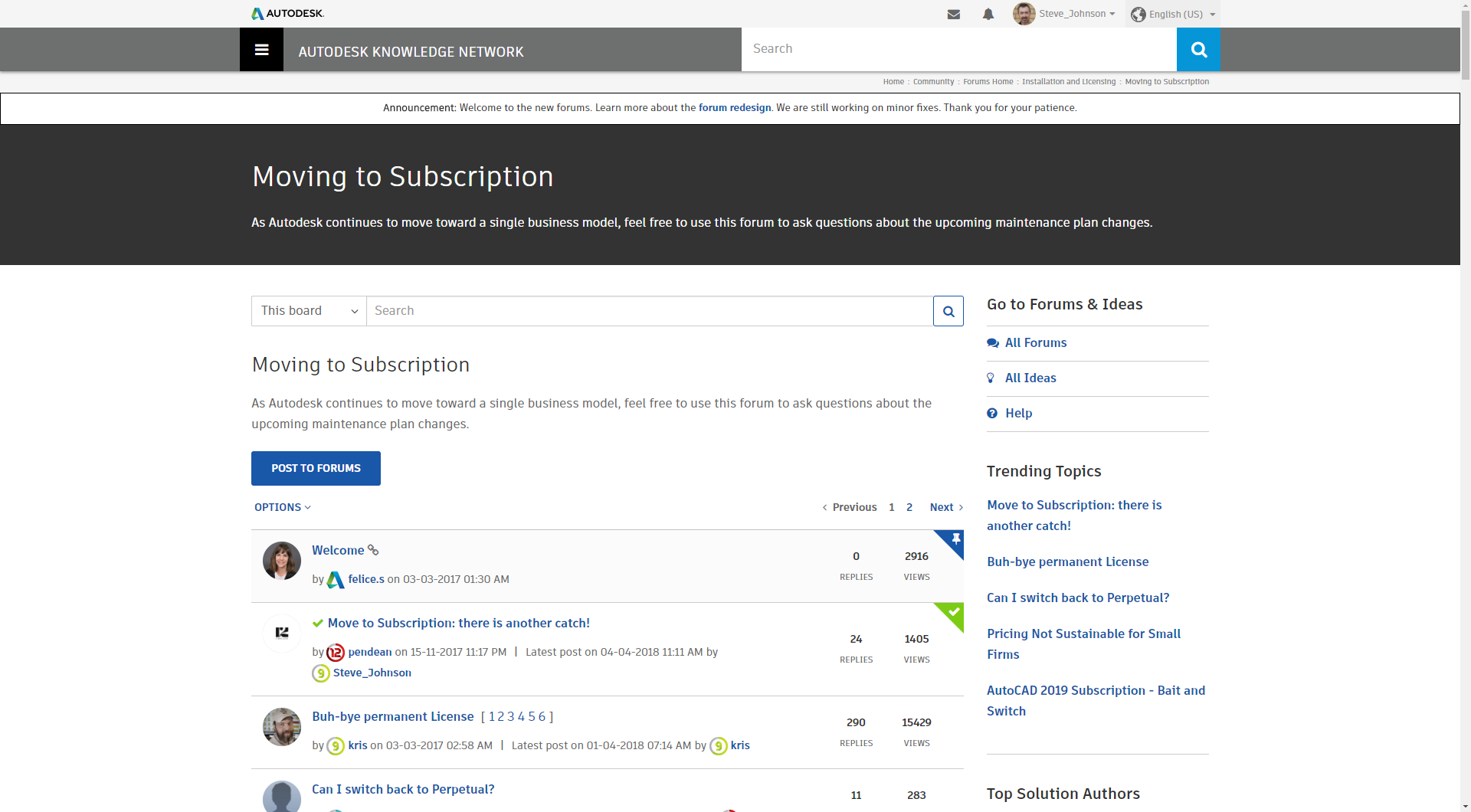The height and width of the screenshot is (812, 1471).
Task: Go to Forums Home breadcrumb
Action: click(988, 81)
